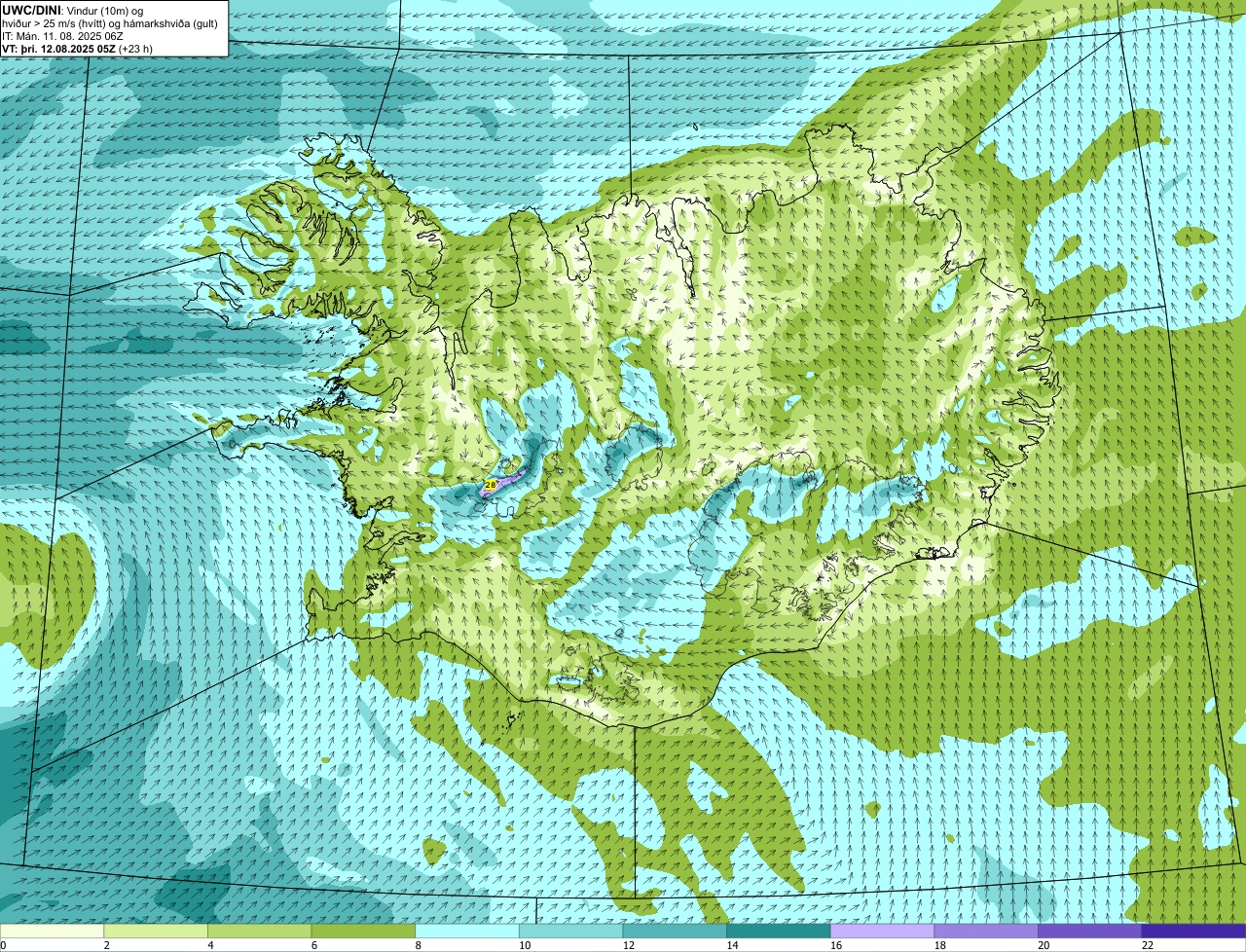Click the 12–14 m/s teal legend swatch
Image resolution: width=1246 pixels, height=952 pixels.
pyautogui.click(x=675, y=932)
